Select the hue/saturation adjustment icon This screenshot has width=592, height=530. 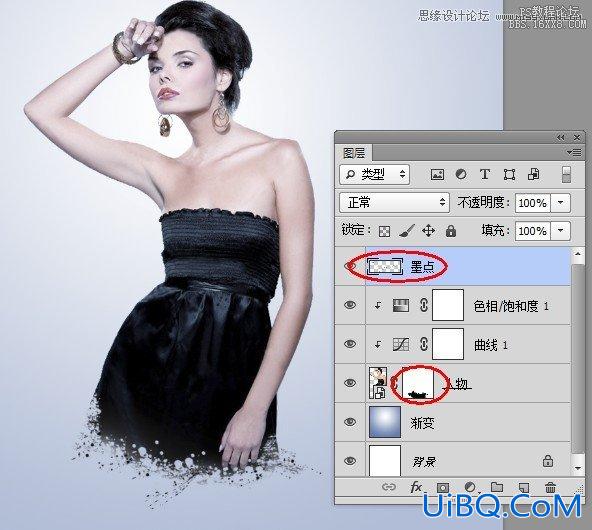pyautogui.click(x=401, y=305)
